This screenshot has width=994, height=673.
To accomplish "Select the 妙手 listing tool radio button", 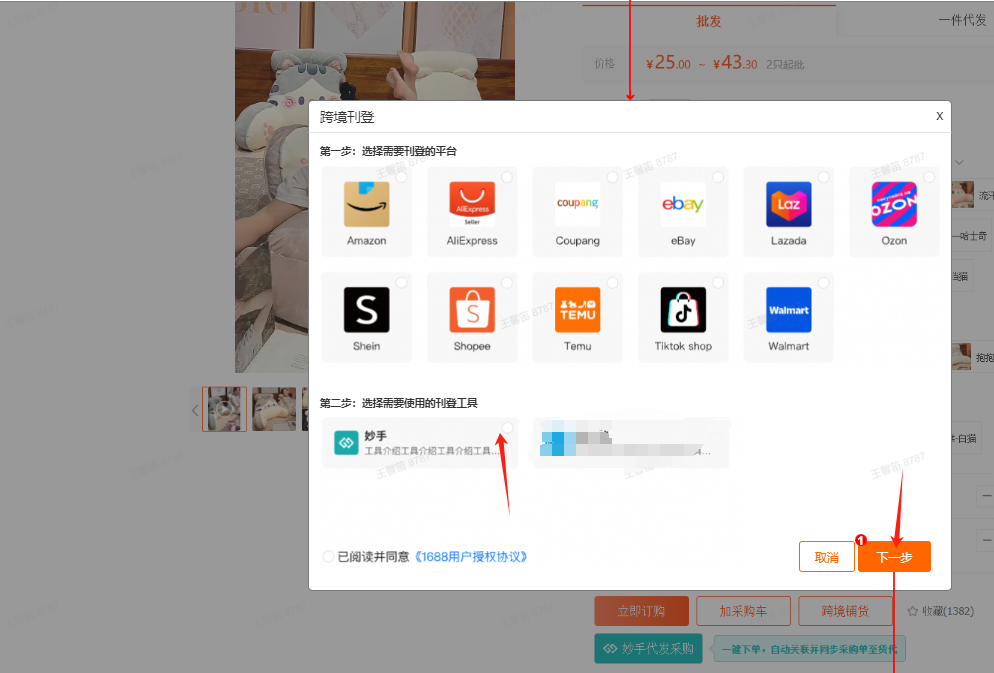I will pos(507,427).
